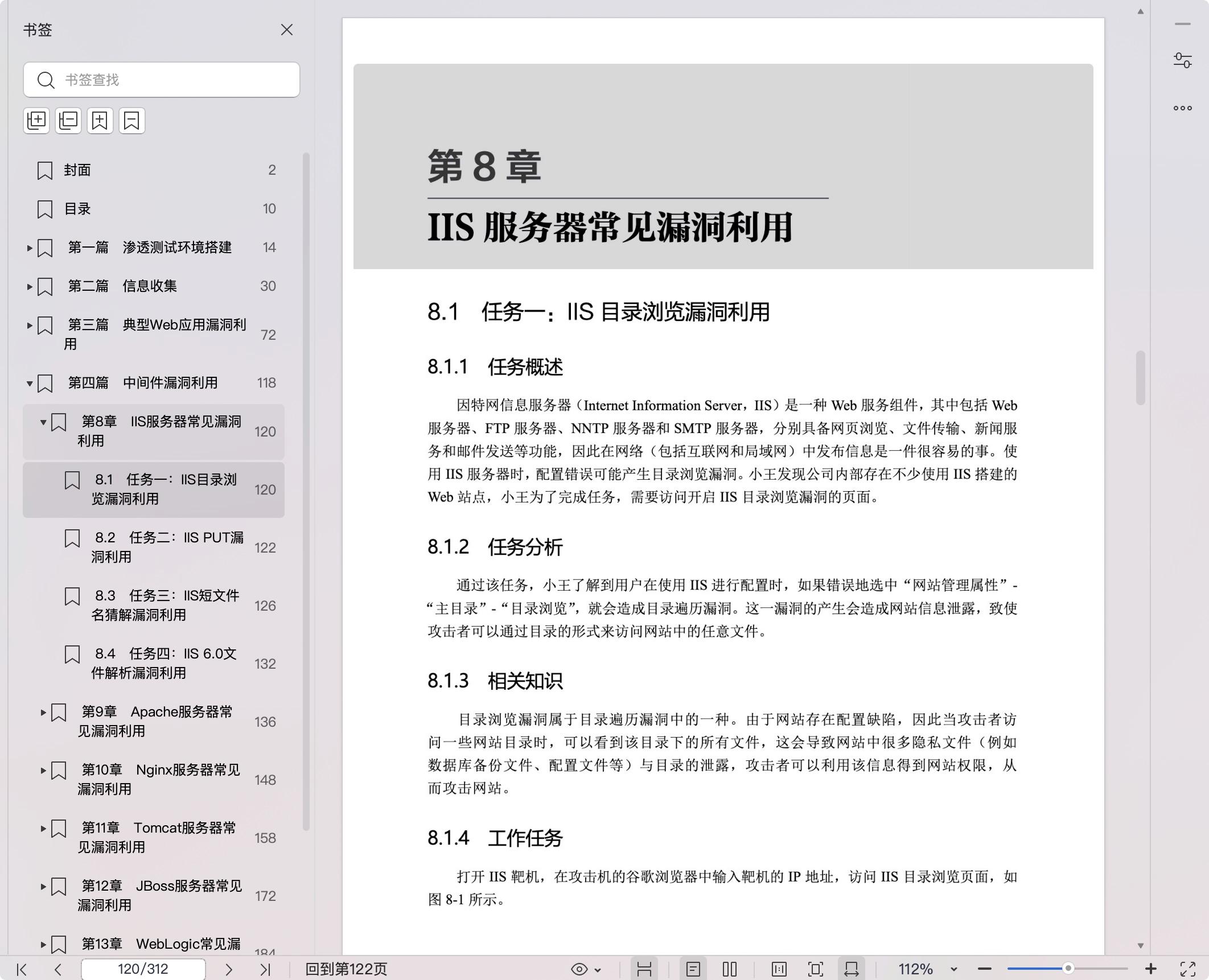
Task: Open the settings sliders icon in right sidebar
Action: point(1183,60)
